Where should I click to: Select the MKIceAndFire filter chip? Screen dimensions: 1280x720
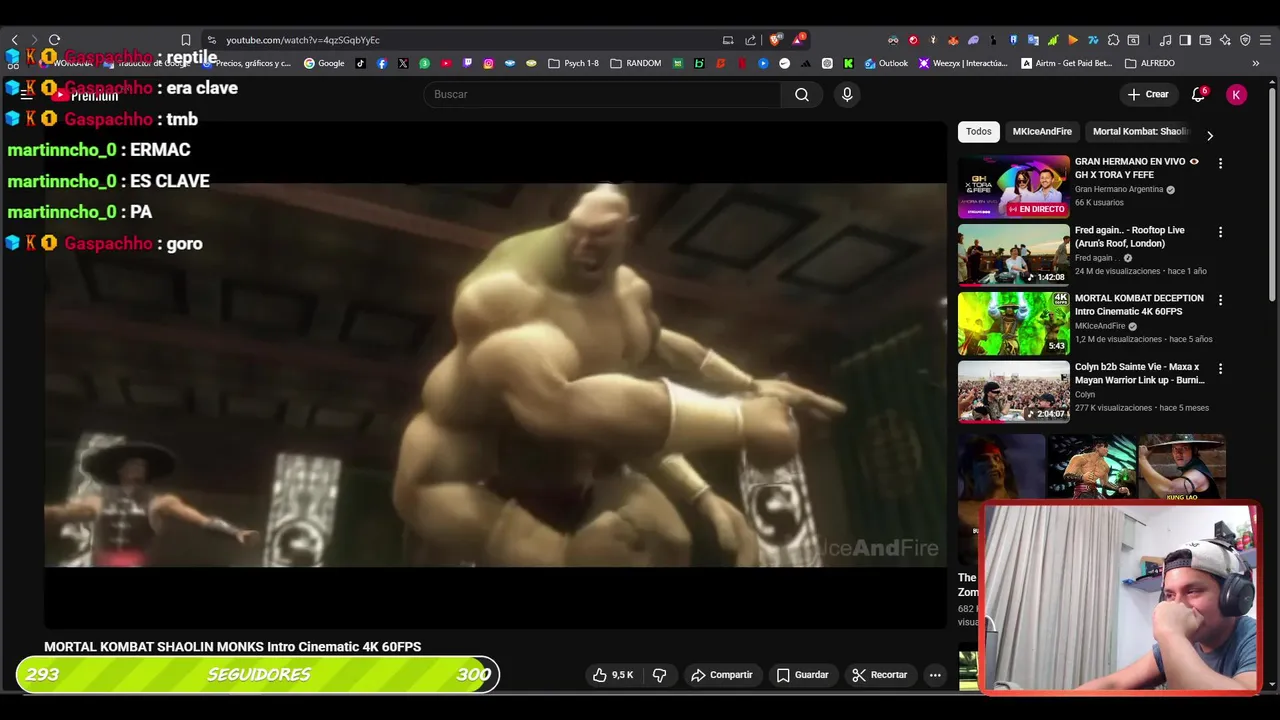(x=1042, y=131)
